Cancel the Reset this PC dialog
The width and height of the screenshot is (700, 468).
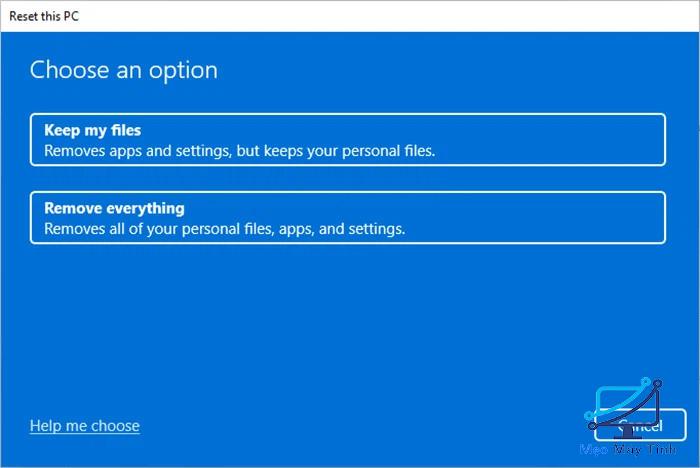641,425
